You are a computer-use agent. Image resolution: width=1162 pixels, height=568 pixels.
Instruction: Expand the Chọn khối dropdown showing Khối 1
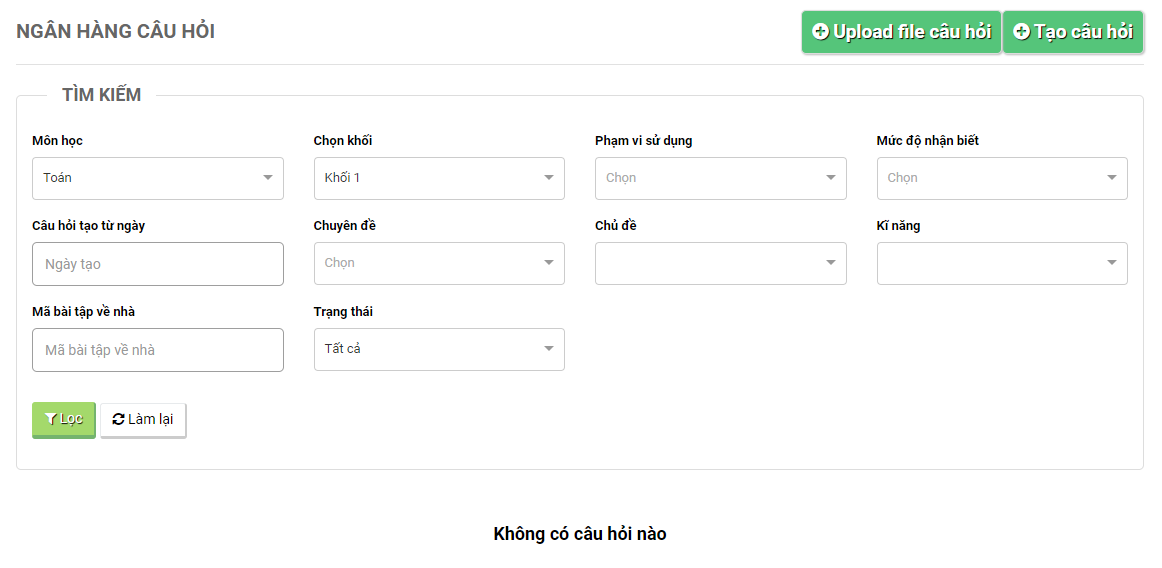[x=438, y=178]
